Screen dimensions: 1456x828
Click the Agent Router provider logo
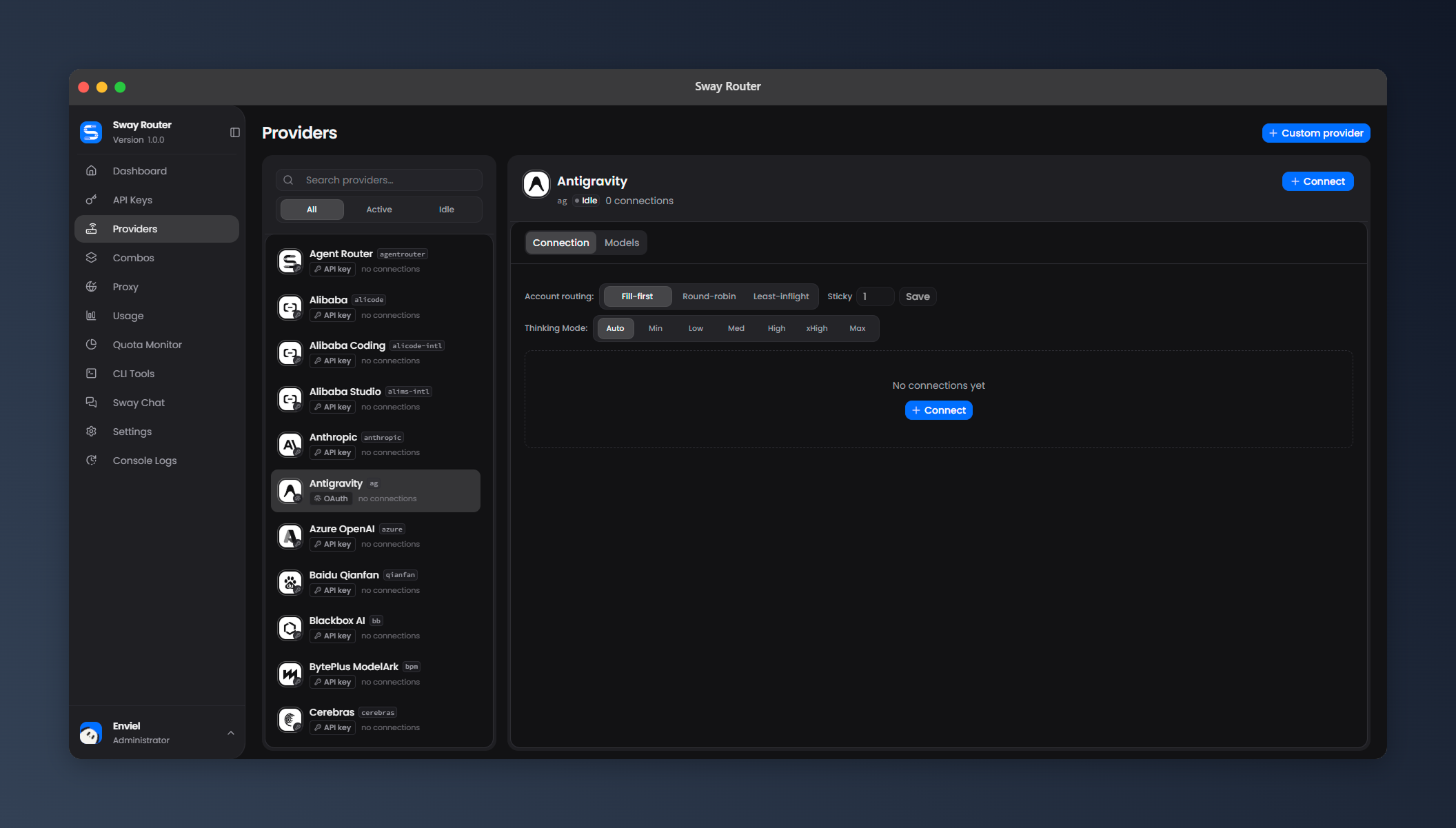coord(290,261)
